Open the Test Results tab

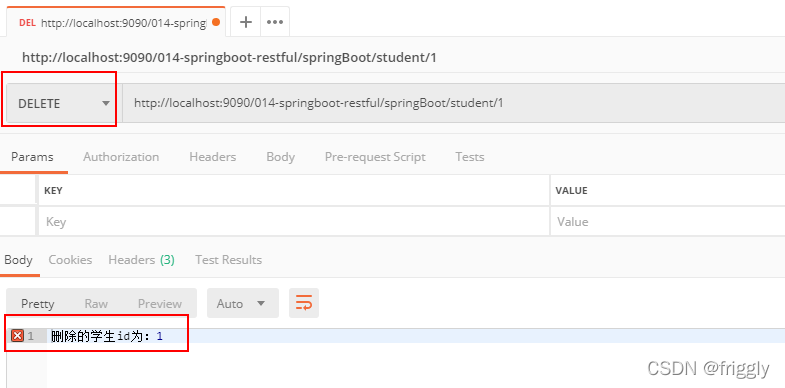[x=228, y=260]
